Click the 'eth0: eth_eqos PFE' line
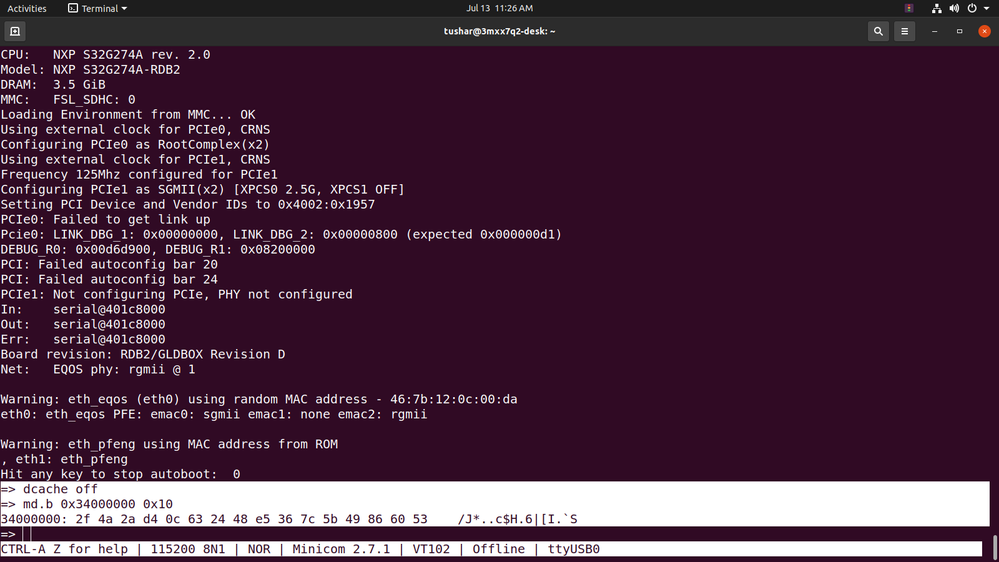The image size is (999, 562). click(x=213, y=414)
